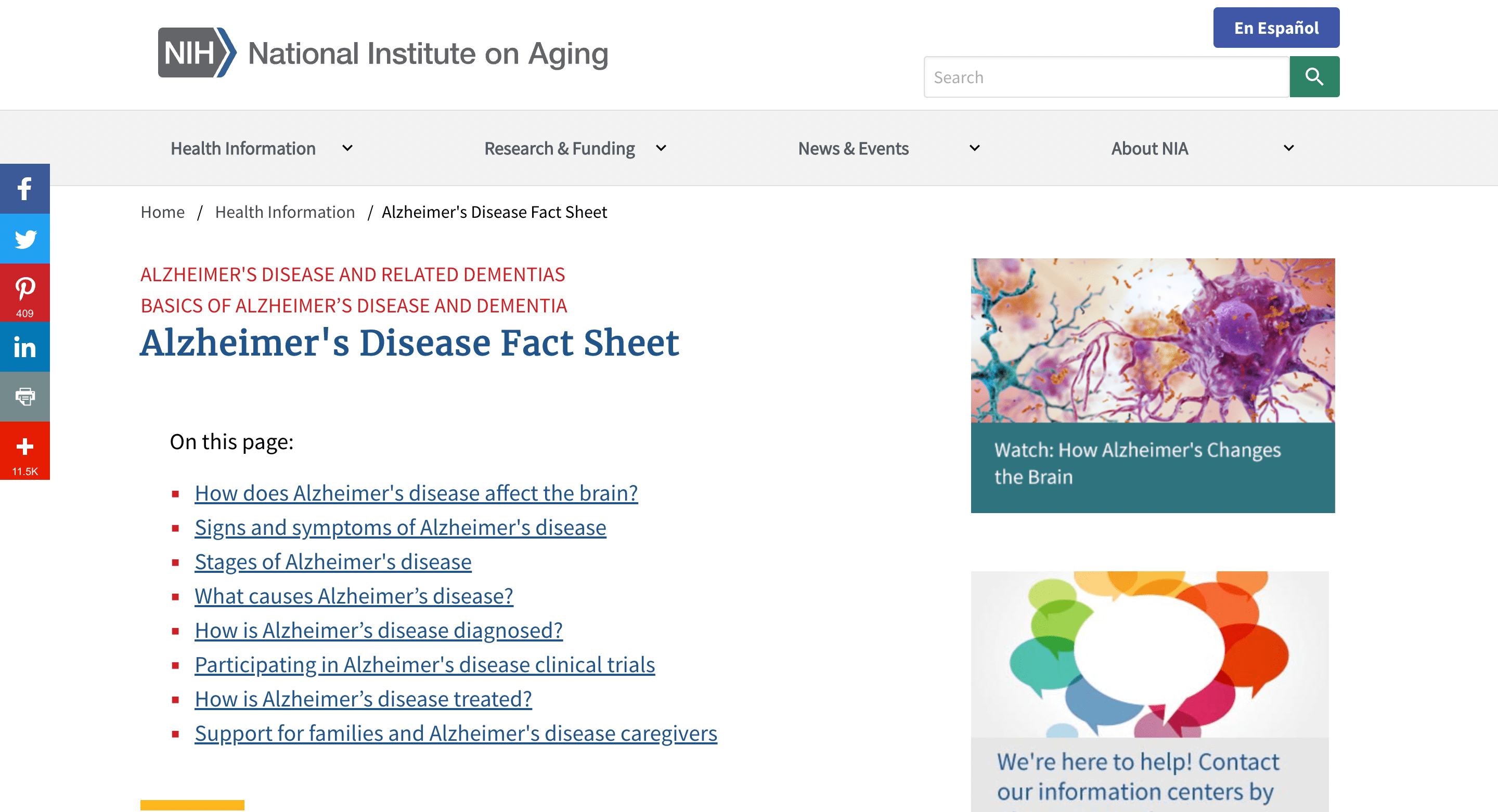Click Watch: How Alzheimer's Changes the Brain
This screenshot has width=1498, height=812.
tap(1138, 463)
